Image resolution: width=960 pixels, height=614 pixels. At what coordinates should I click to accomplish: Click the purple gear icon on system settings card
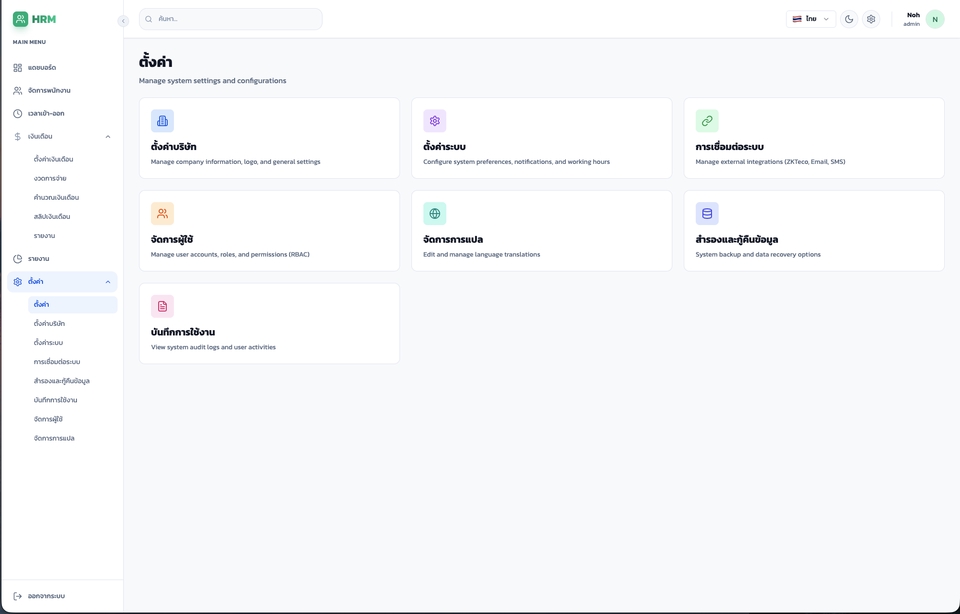[434, 121]
